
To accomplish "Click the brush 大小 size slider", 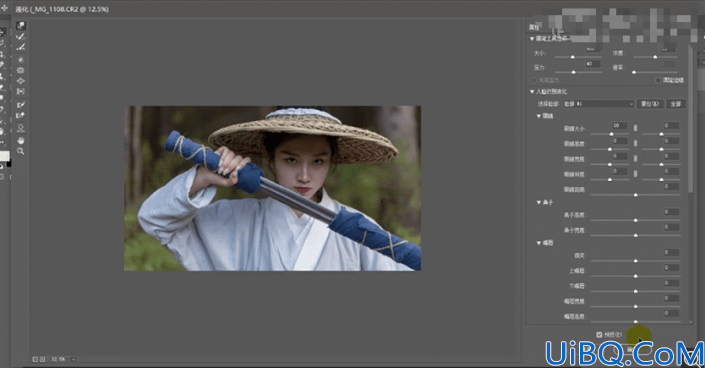I will tap(577, 57).
